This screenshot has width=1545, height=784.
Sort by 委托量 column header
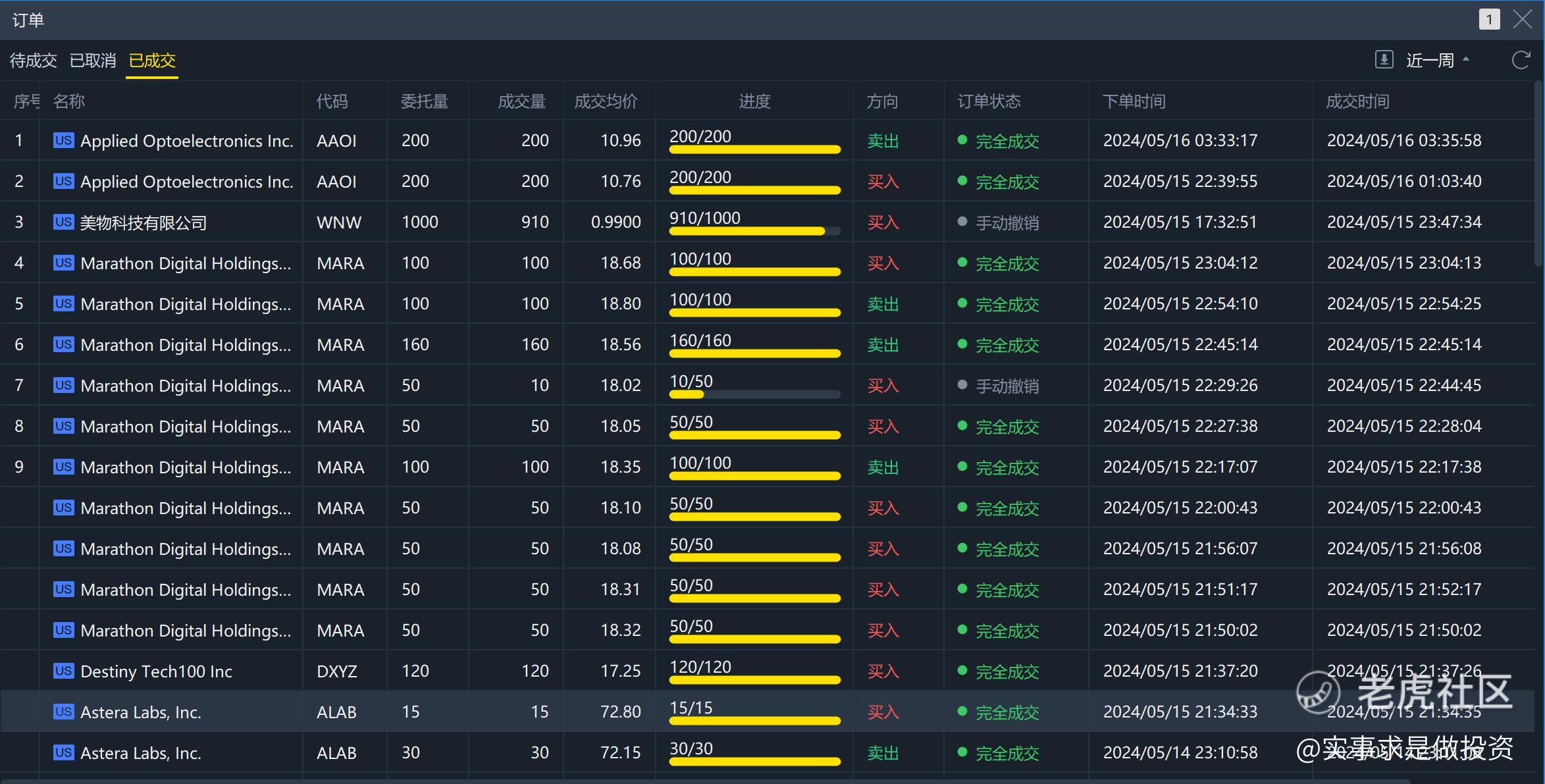tap(425, 101)
